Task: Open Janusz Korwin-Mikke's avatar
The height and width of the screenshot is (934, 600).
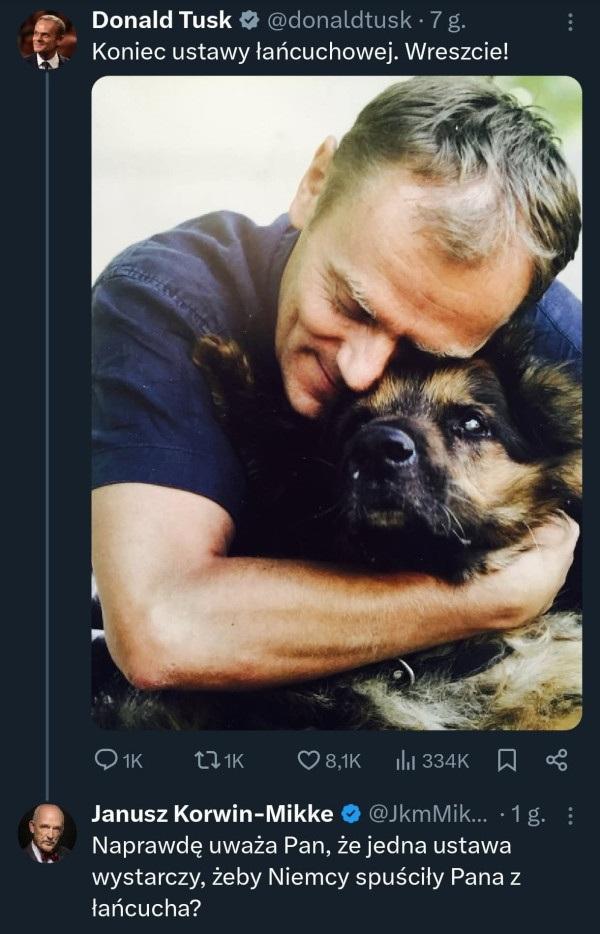Action: [47, 832]
